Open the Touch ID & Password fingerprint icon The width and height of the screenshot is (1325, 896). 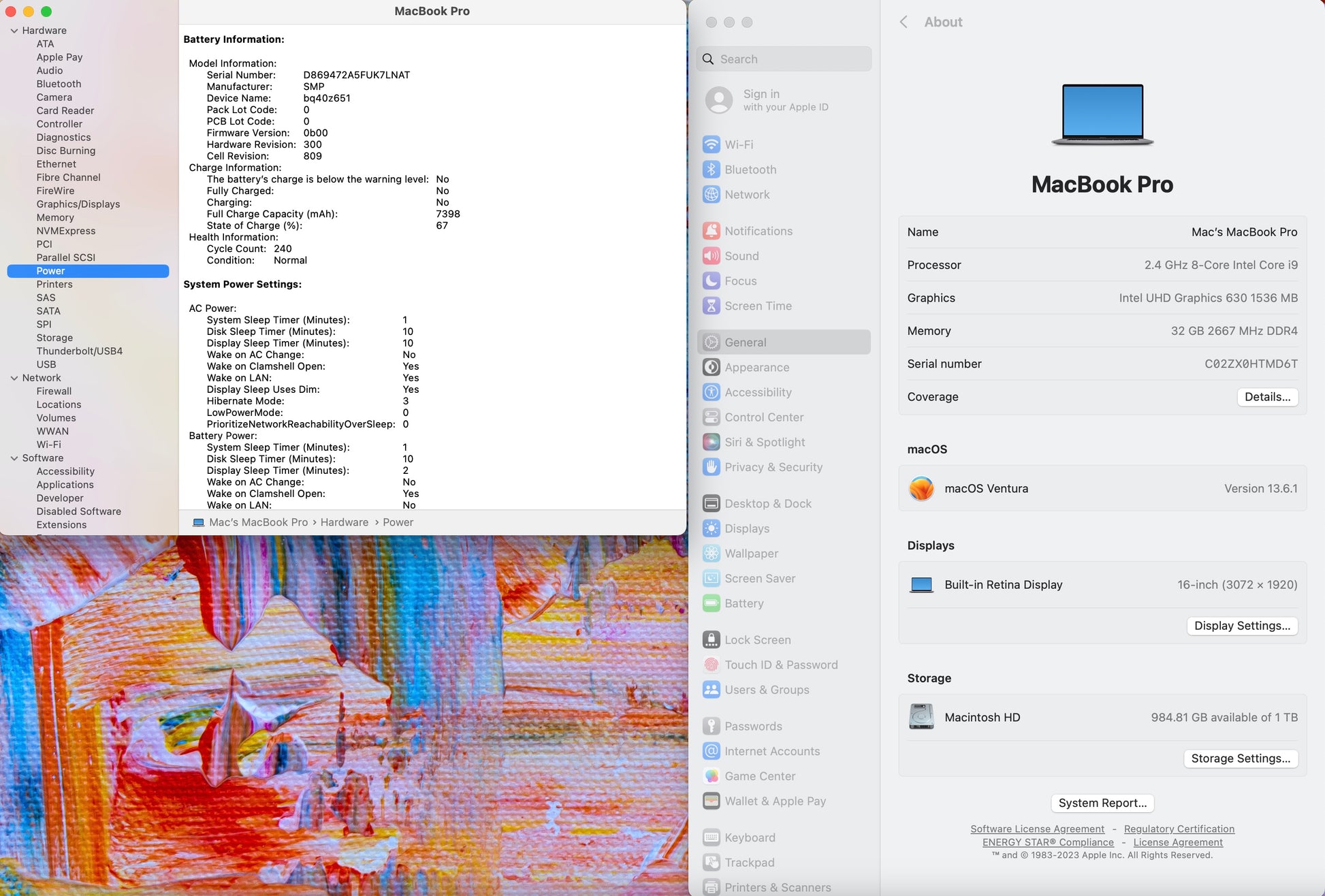[711, 665]
